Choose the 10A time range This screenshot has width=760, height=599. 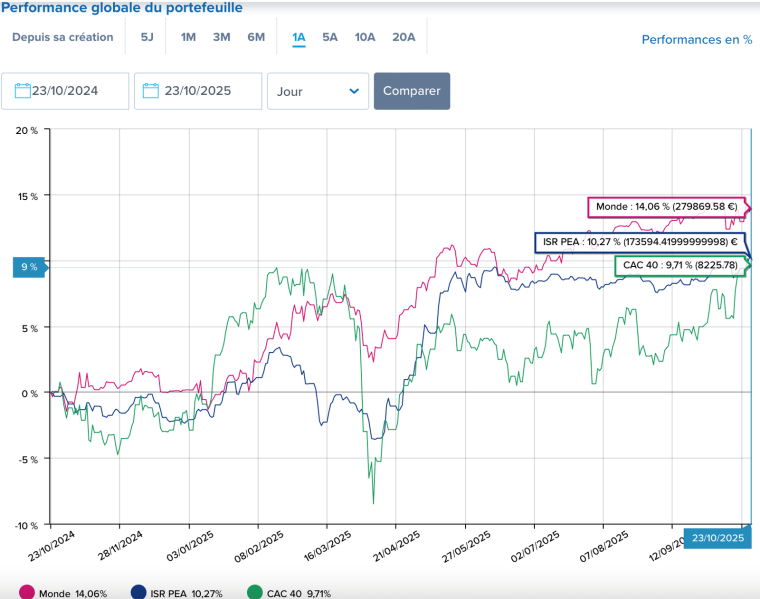click(365, 38)
